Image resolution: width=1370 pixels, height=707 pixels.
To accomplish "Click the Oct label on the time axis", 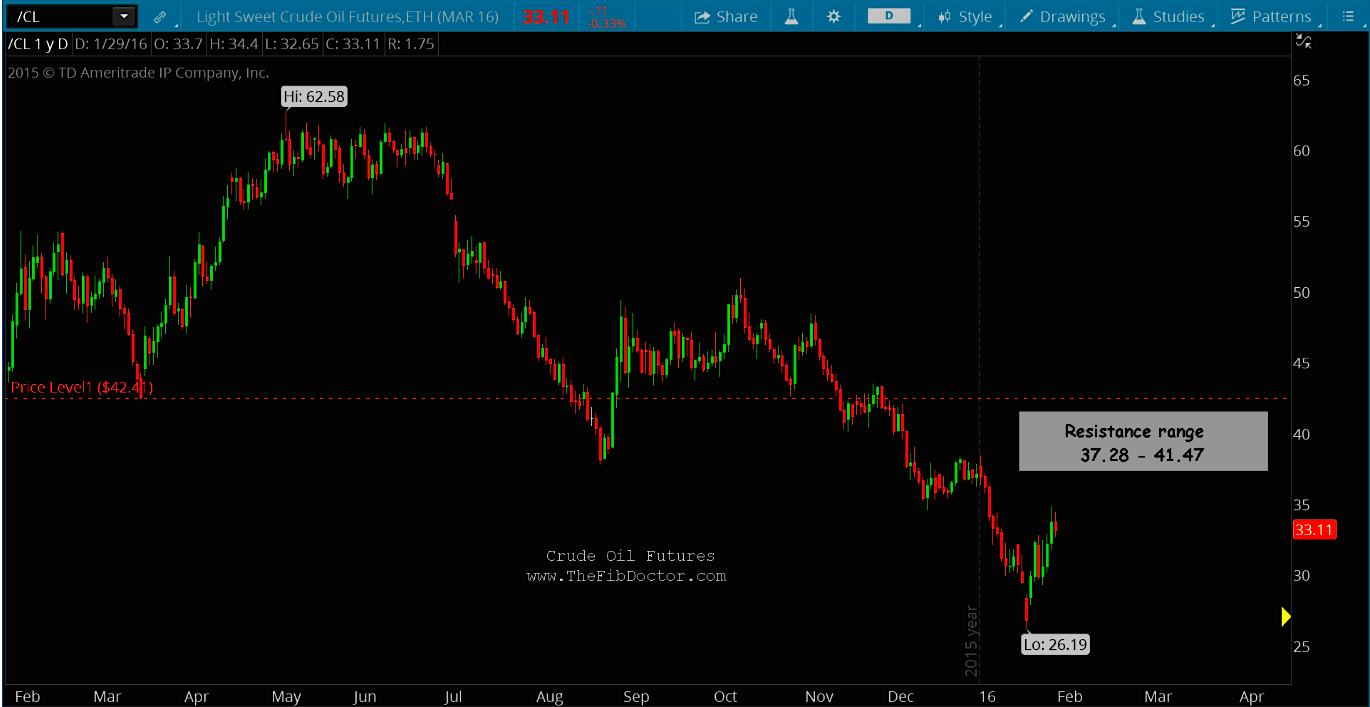I will tap(726, 696).
